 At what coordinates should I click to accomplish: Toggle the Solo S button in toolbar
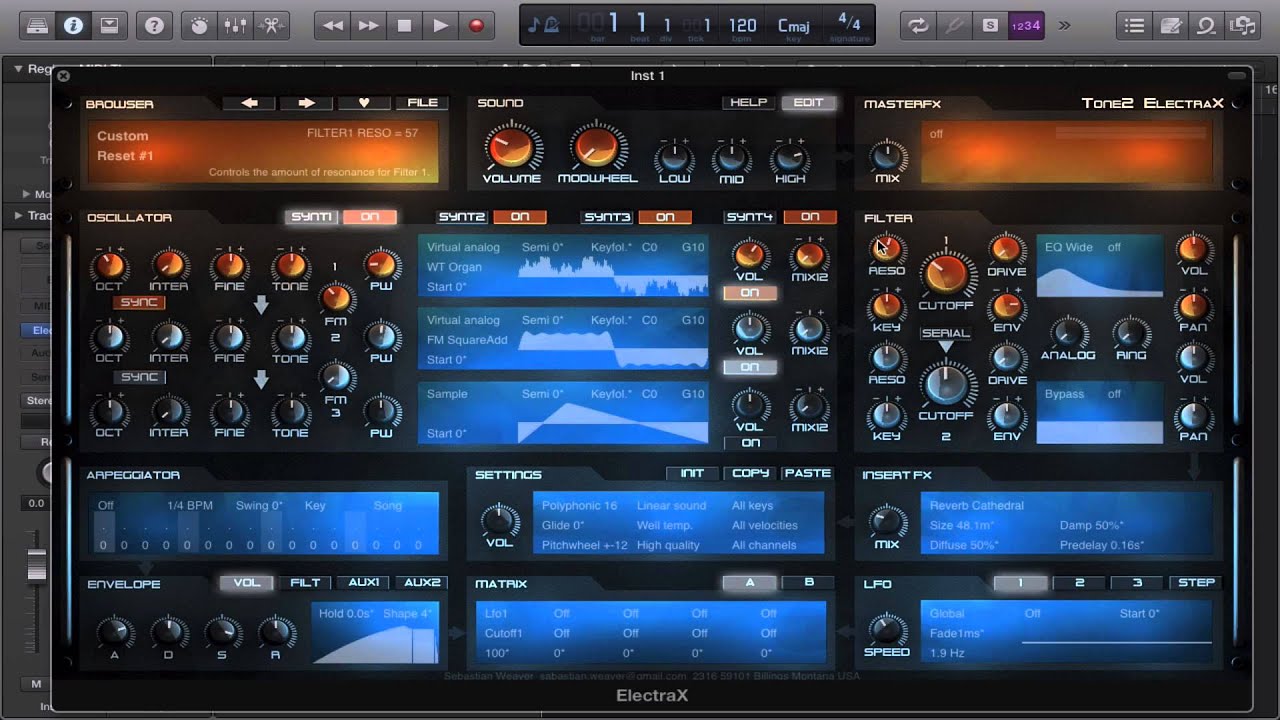tap(990, 25)
